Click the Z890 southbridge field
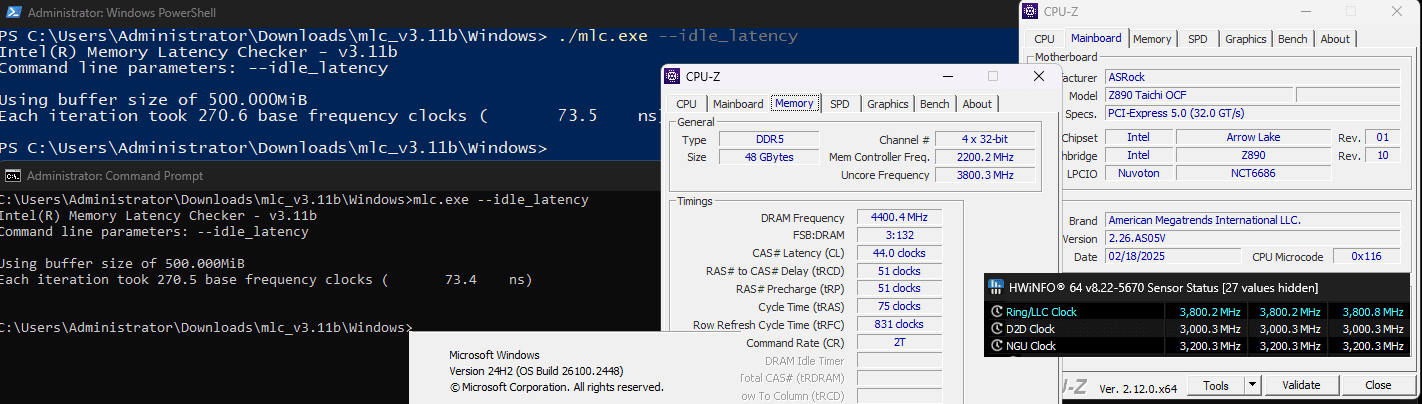Viewport: 1422px width, 404px height. tap(1253, 155)
